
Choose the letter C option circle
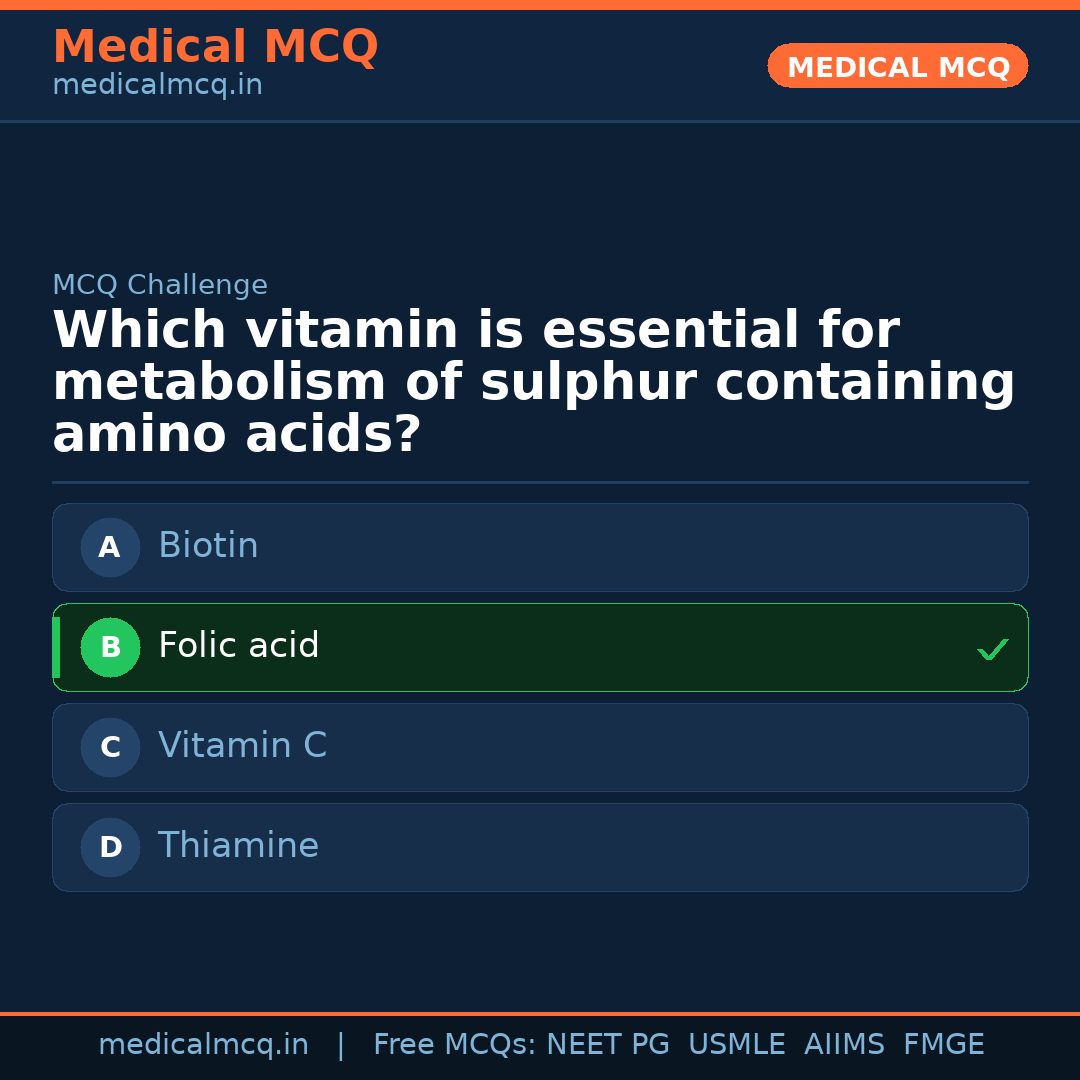click(x=110, y=747)
